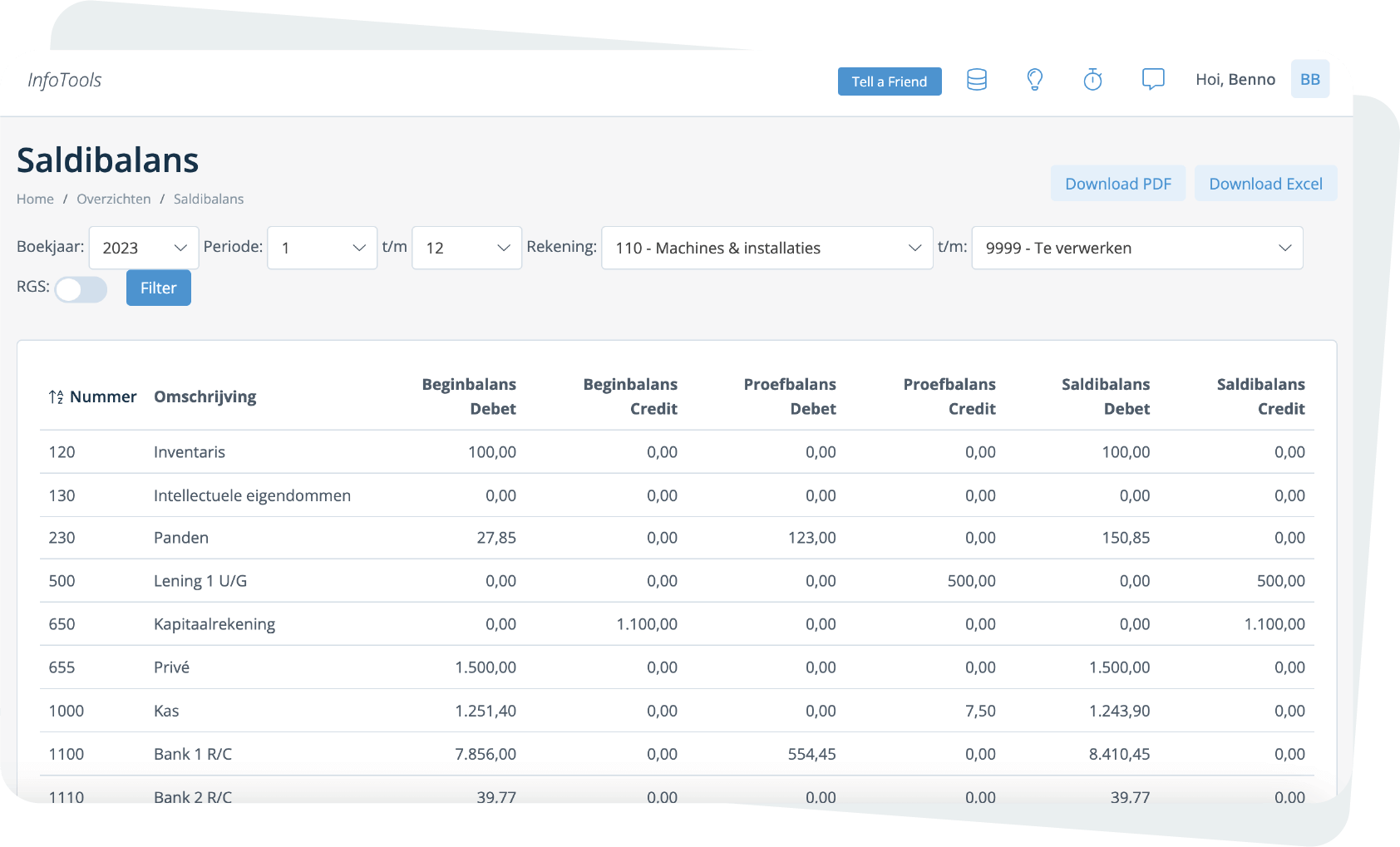Click the 1.500,00 Beginbalans Debet value
The image size is (1400, 847).
pos(486,667)
